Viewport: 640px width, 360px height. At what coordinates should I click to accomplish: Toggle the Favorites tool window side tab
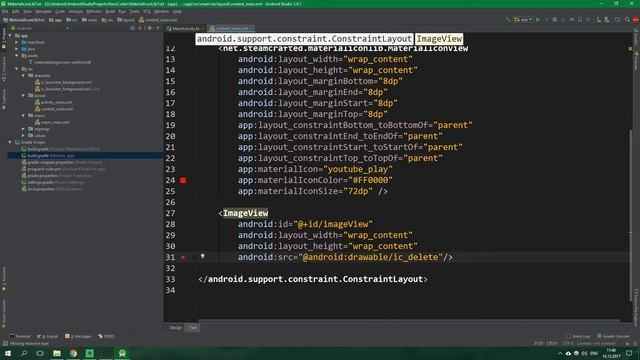(4, 279)
